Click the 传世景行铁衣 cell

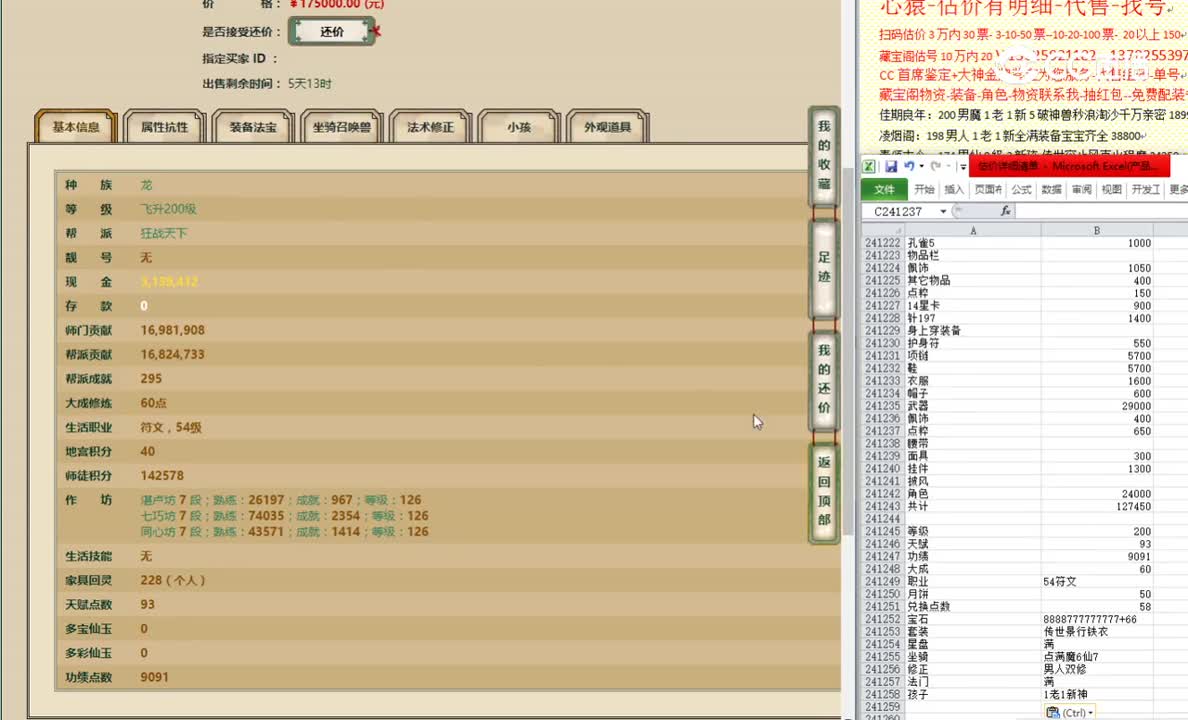1097,632
